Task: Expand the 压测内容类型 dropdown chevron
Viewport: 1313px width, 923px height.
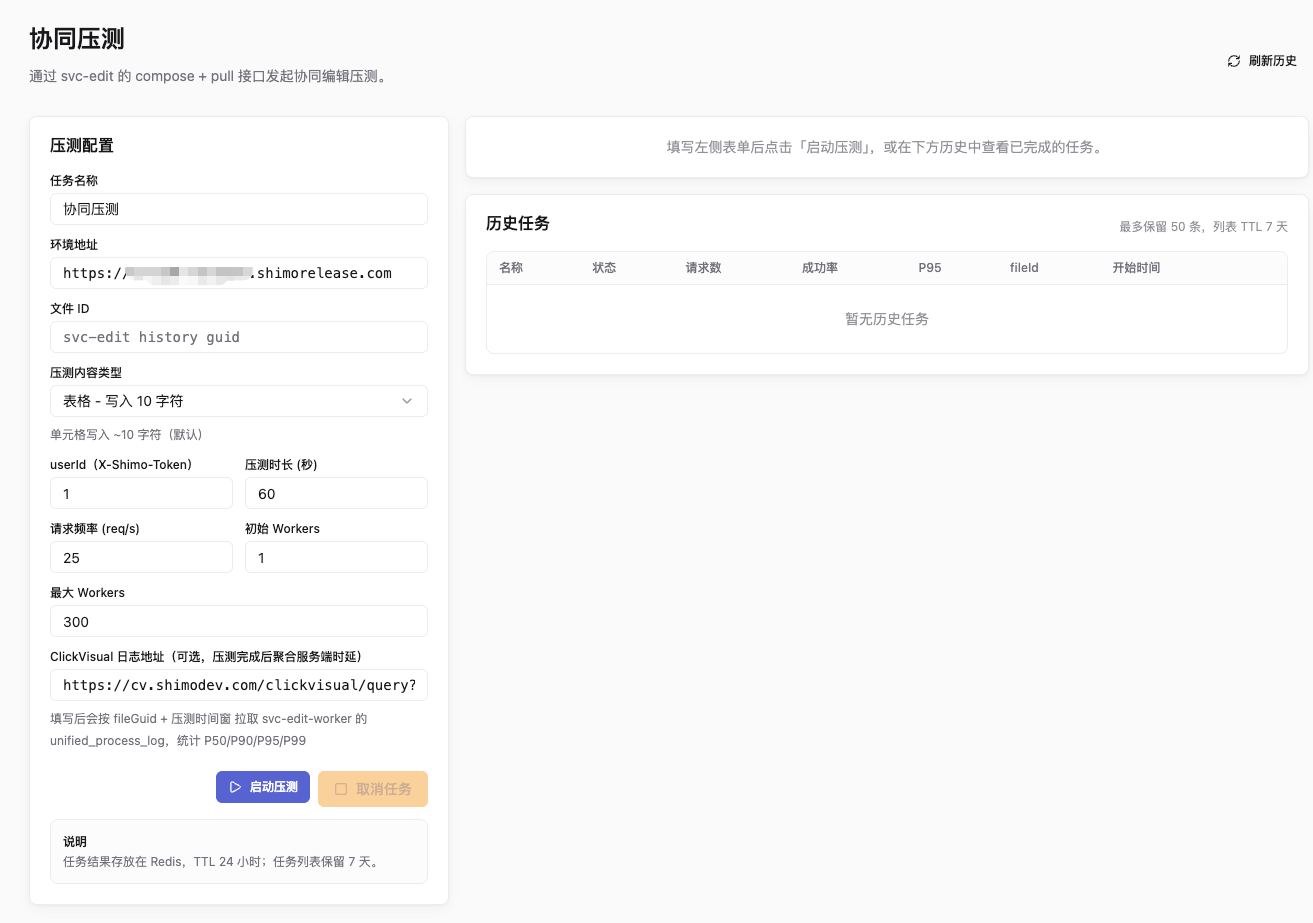Action: (407, 401)
